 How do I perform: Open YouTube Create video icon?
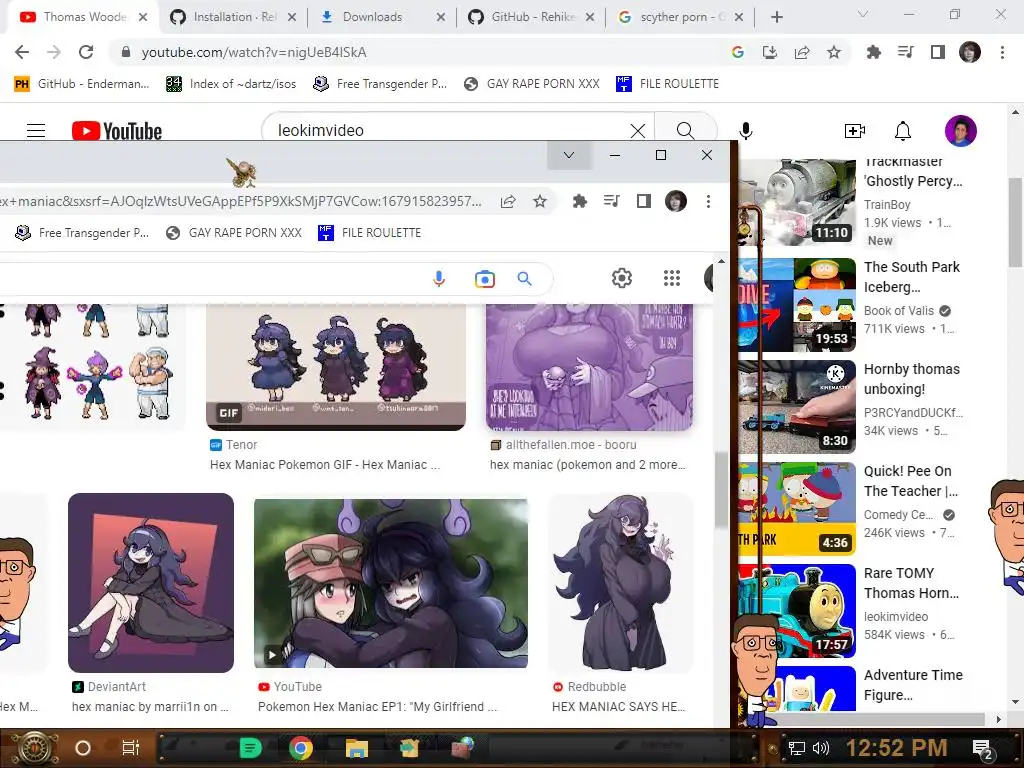click(854, 131)
